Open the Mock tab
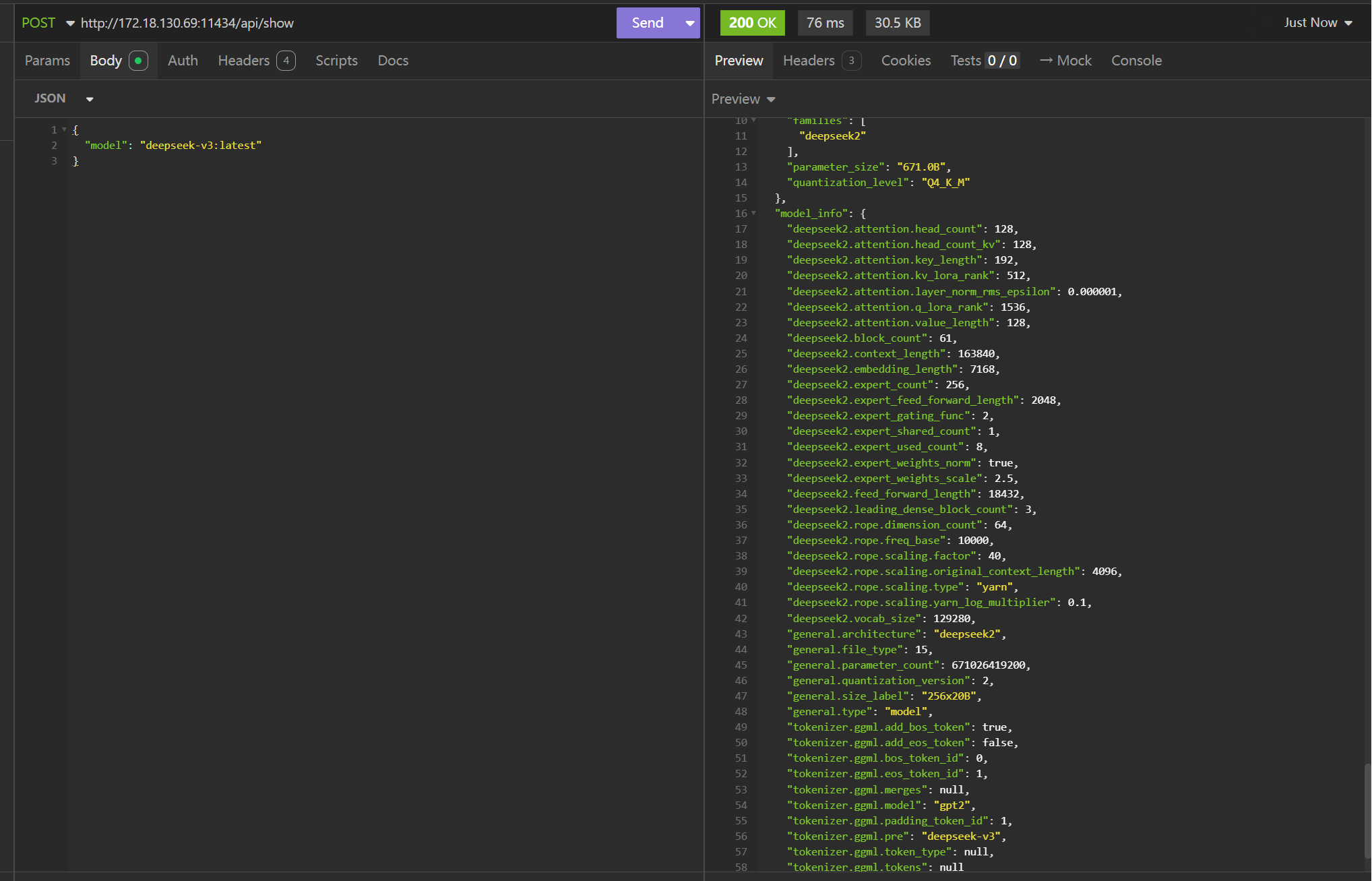 pos(1065,61)
